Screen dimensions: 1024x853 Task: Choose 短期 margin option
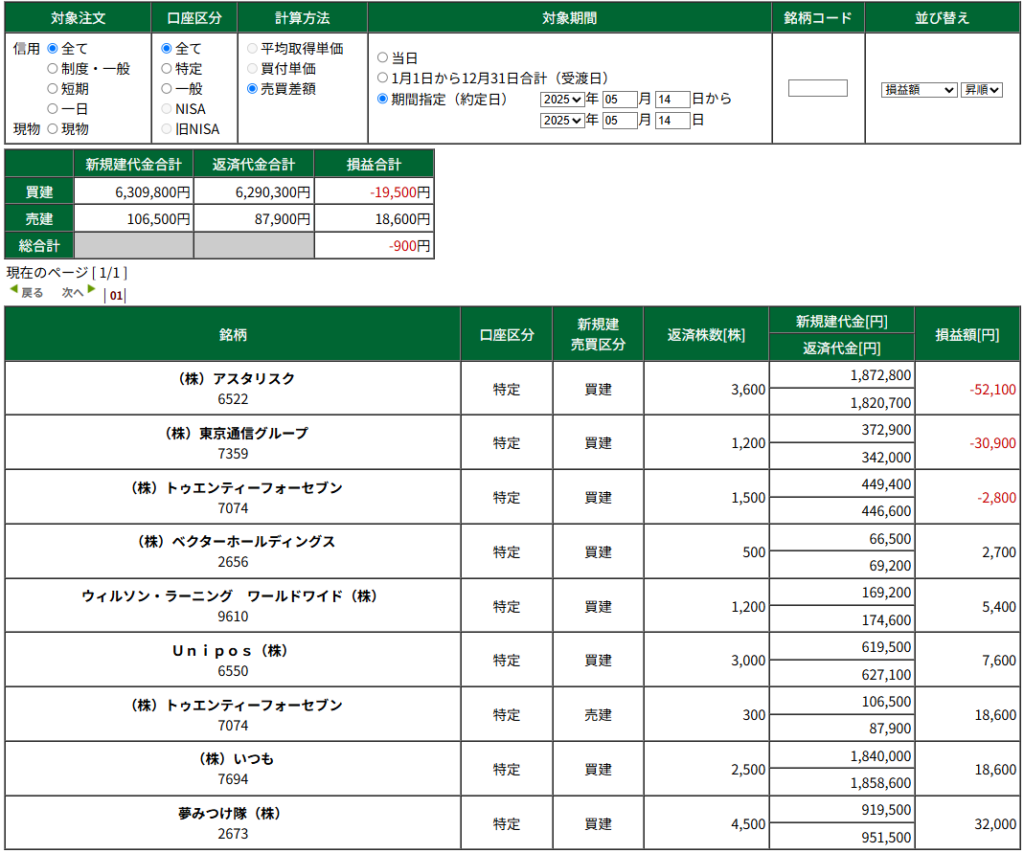click(x=53, y=89)
